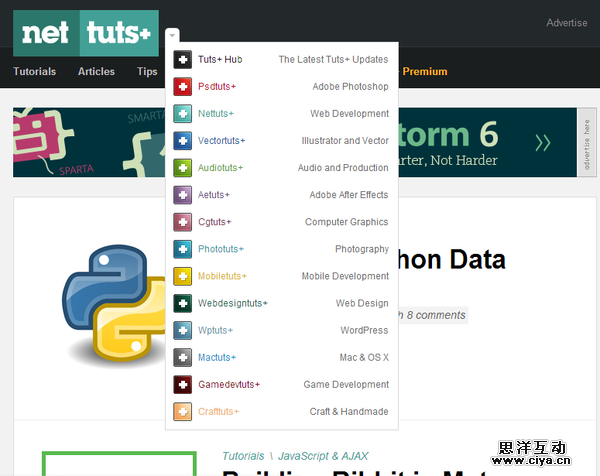Visit the Wptuts+ WordPress link
Screen dimensions: 600x476
pos(215,330)
